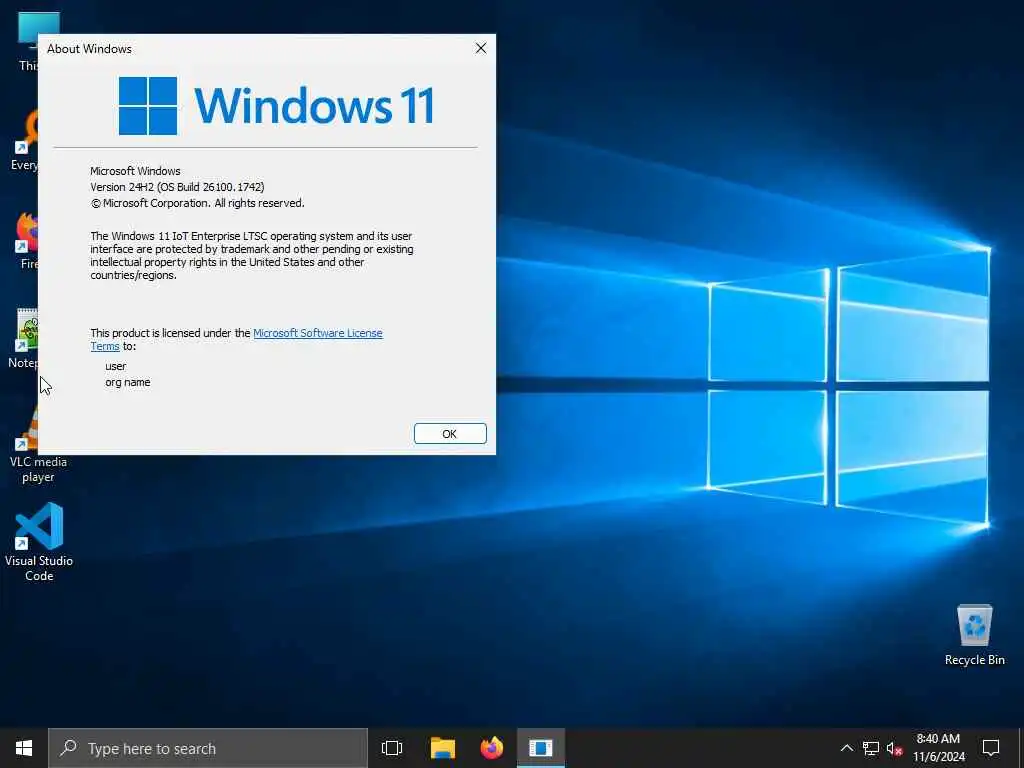
Task: Select the Recycle Bin desktop icon
Action: pyautogui.click(x=974, y=635)
